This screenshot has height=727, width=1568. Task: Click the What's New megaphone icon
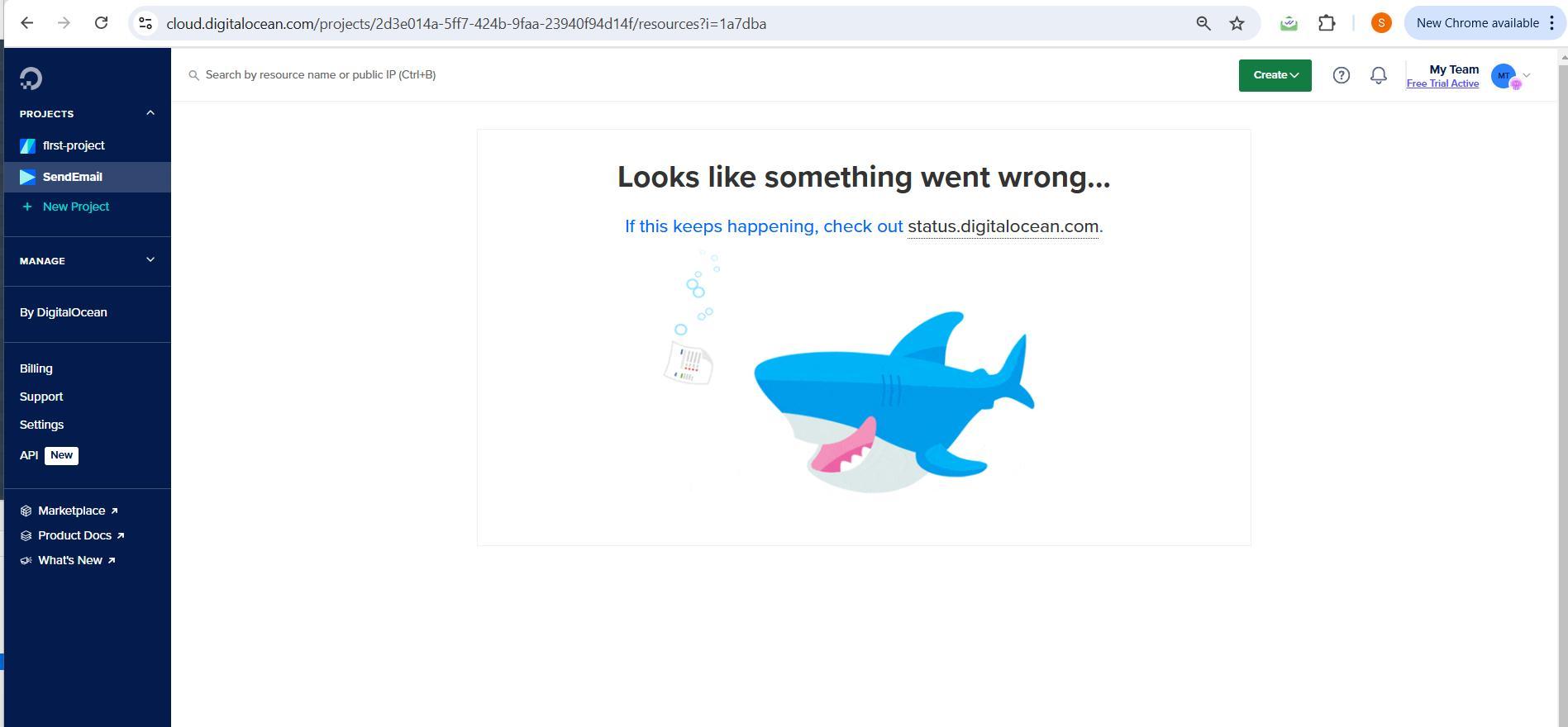coord(26,560)
